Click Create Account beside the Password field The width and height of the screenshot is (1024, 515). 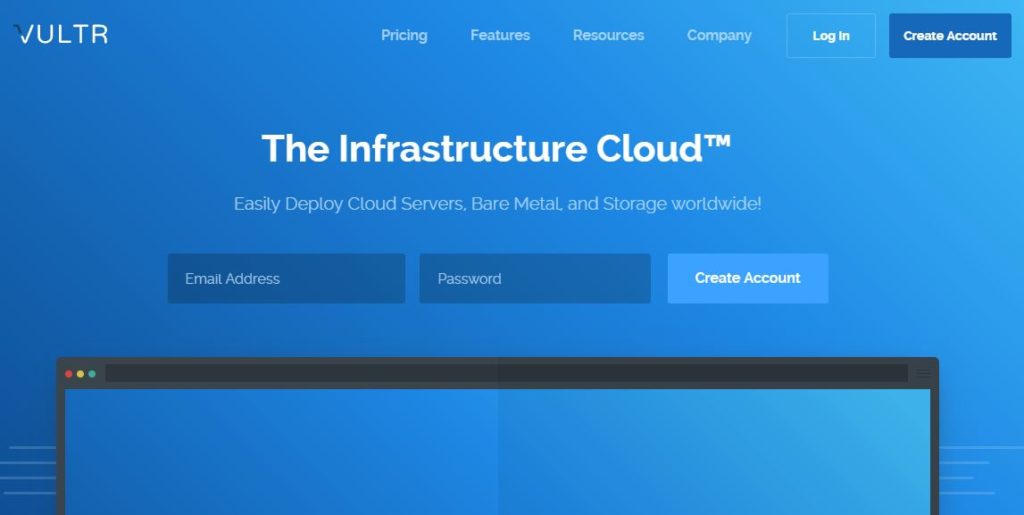(x=748, y=279)
